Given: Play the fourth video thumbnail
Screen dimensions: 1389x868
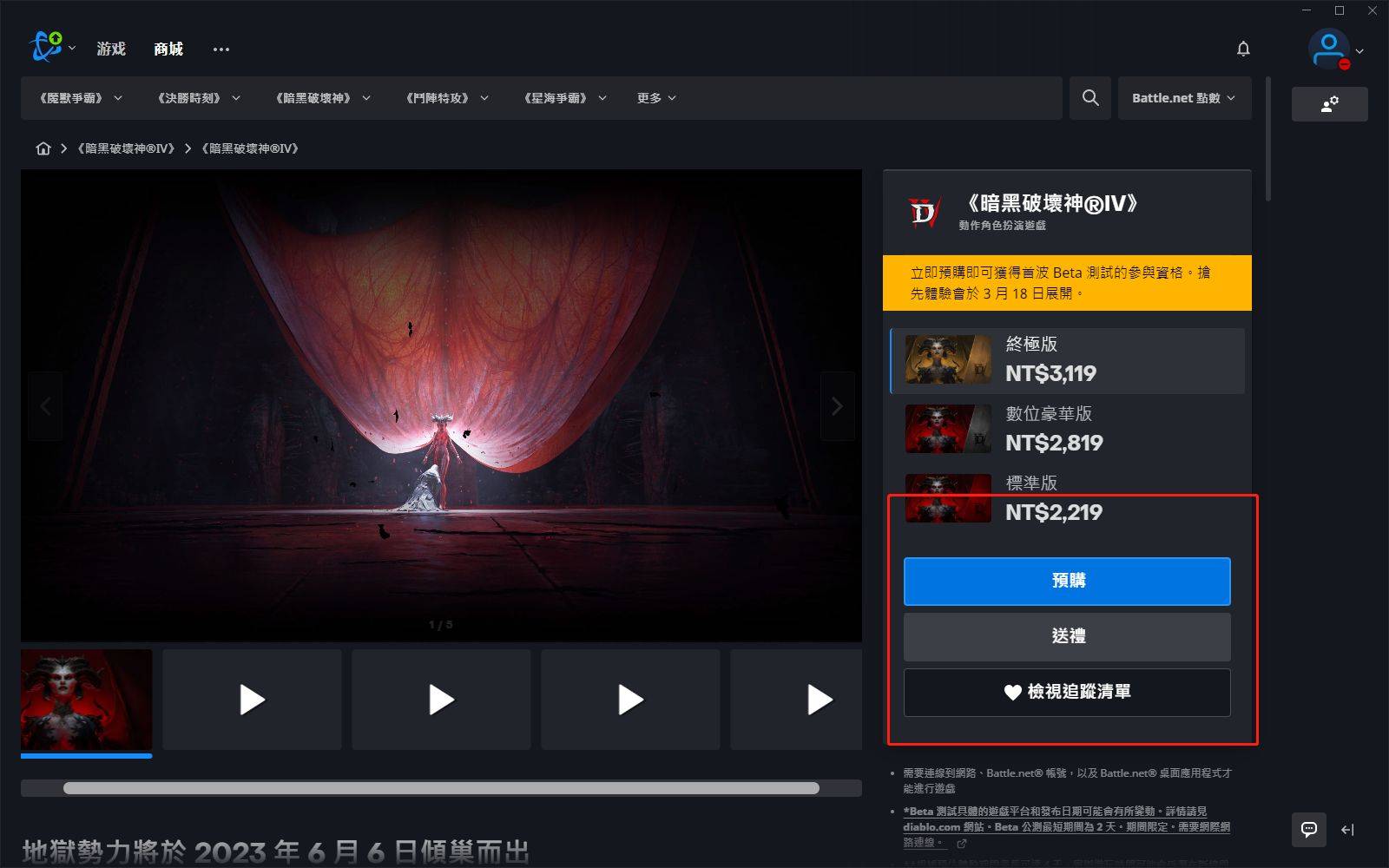Looking at the screenshot, I should (x=796, y=700).
